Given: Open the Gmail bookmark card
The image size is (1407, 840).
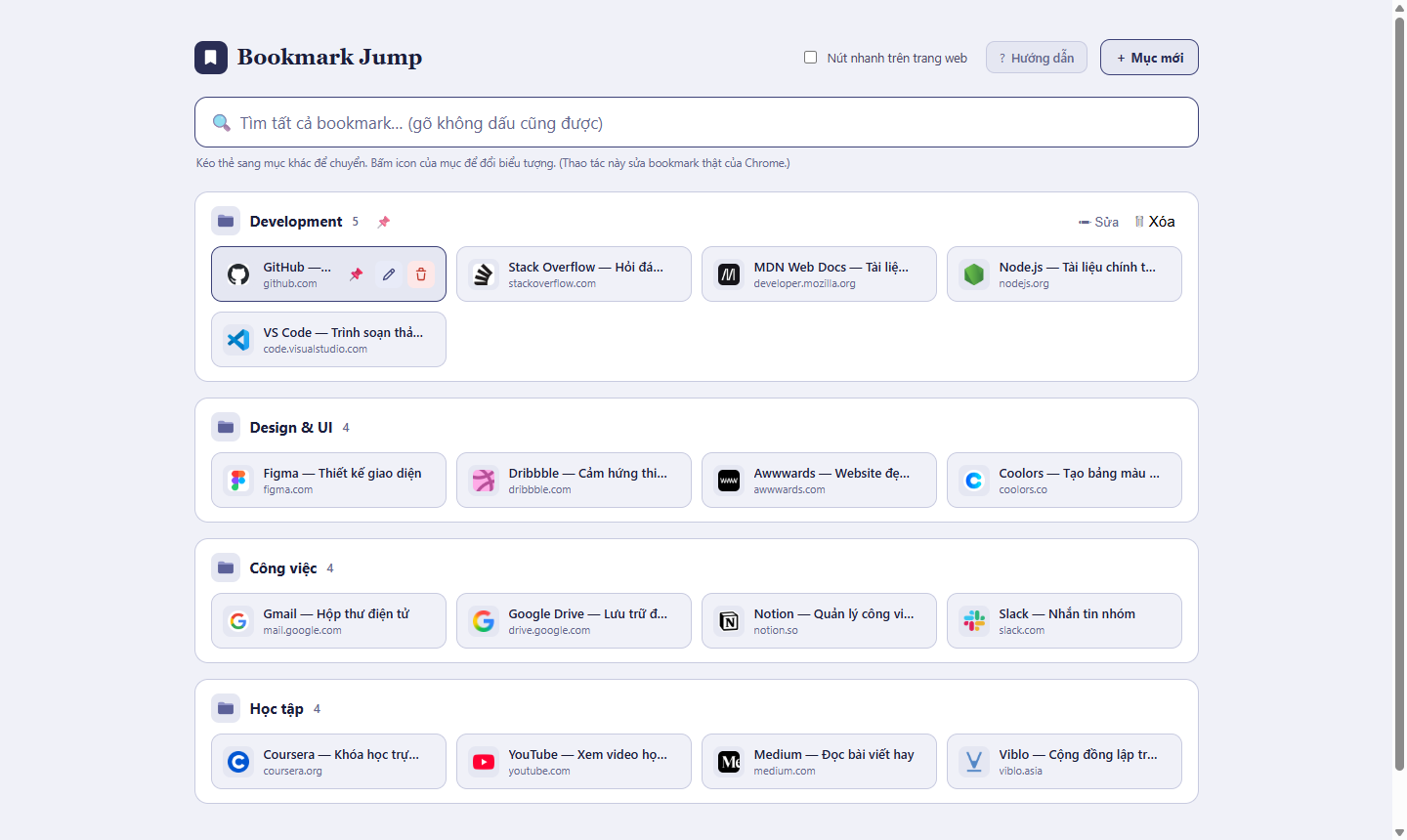Looking at the screenshot, I should coord(328,621).
